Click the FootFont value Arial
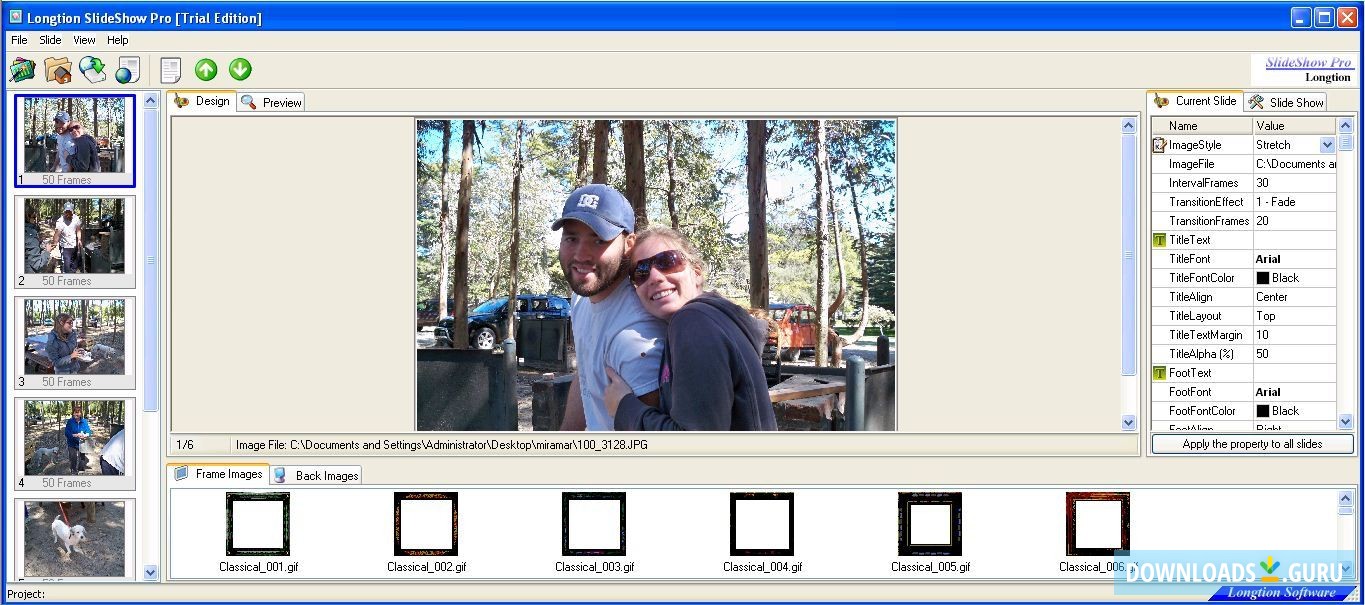Screen dimensions: 1365x605 point(1295,392)
